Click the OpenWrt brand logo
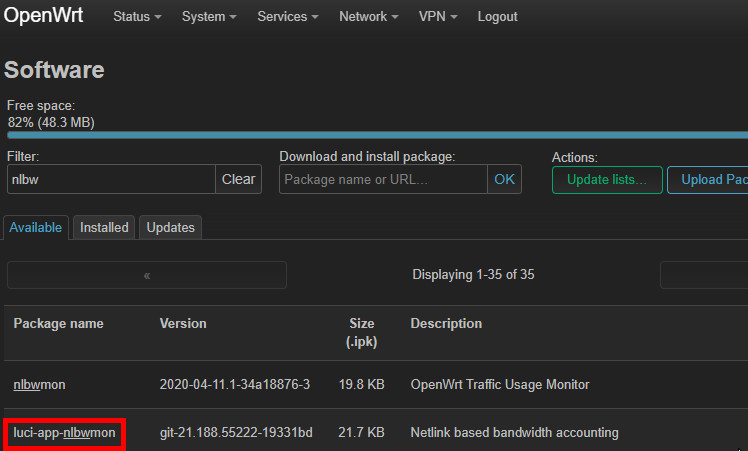 coord(45,16)
